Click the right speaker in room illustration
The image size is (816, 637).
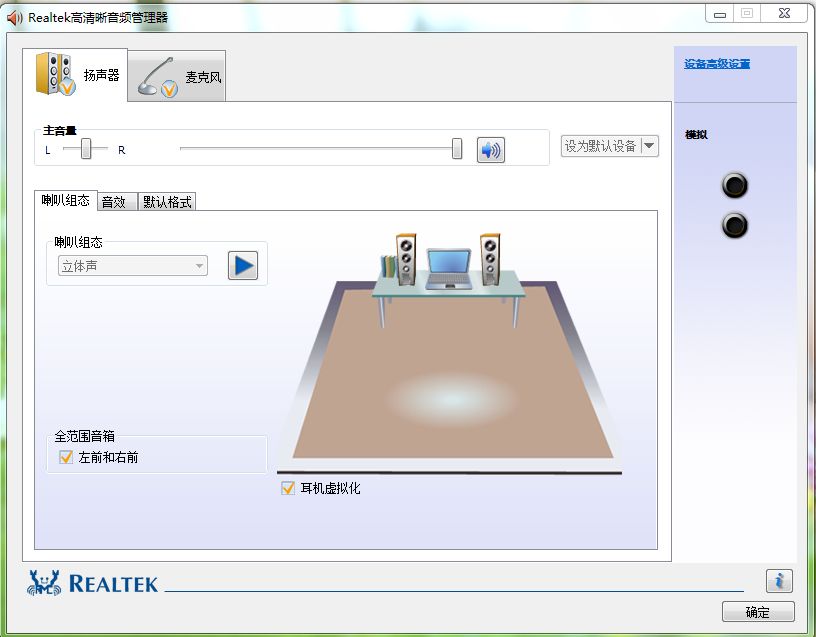click(x=490, y=259)
